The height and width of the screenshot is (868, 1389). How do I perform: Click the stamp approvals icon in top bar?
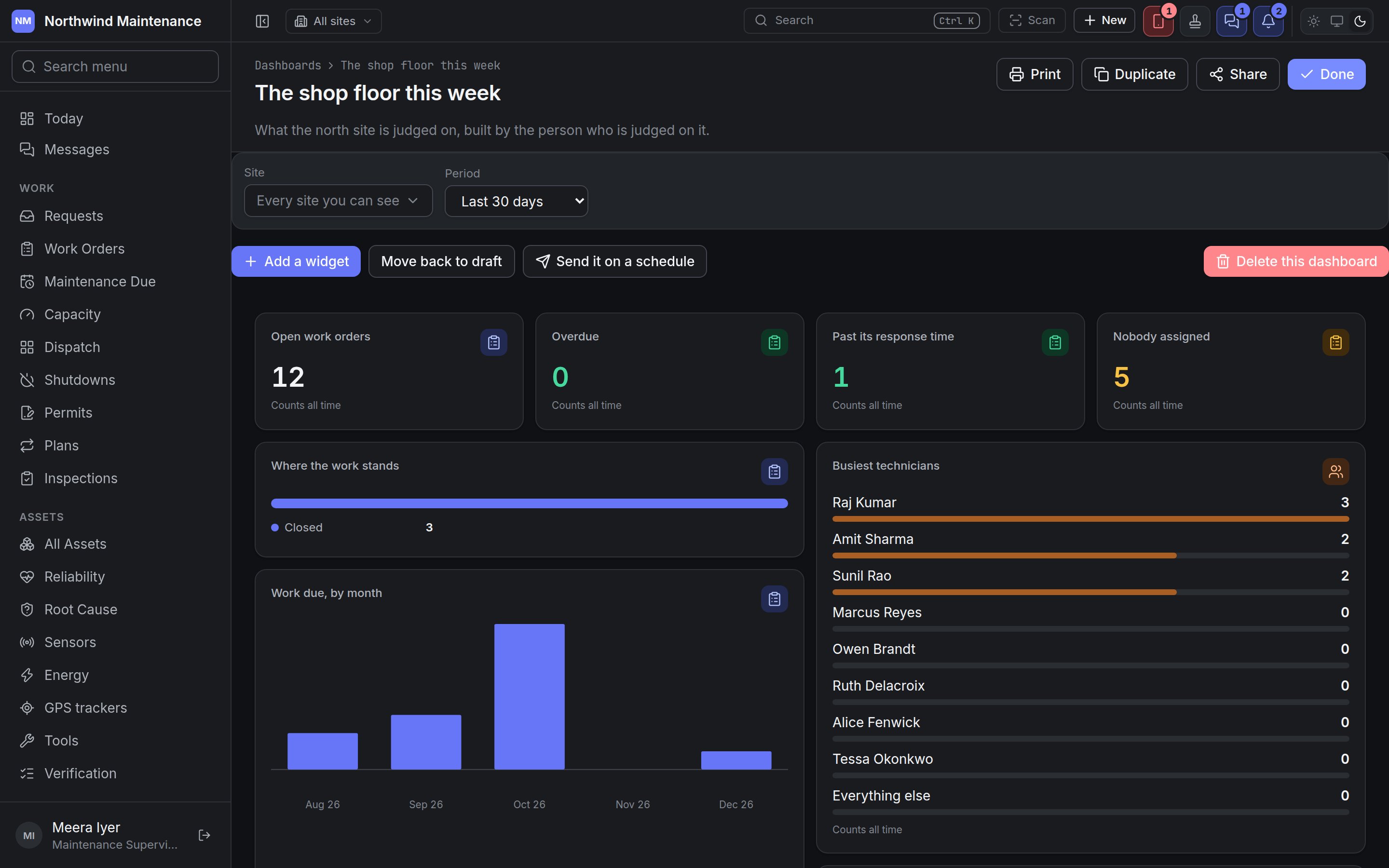pyautogui.click(x=1195, y=21)
